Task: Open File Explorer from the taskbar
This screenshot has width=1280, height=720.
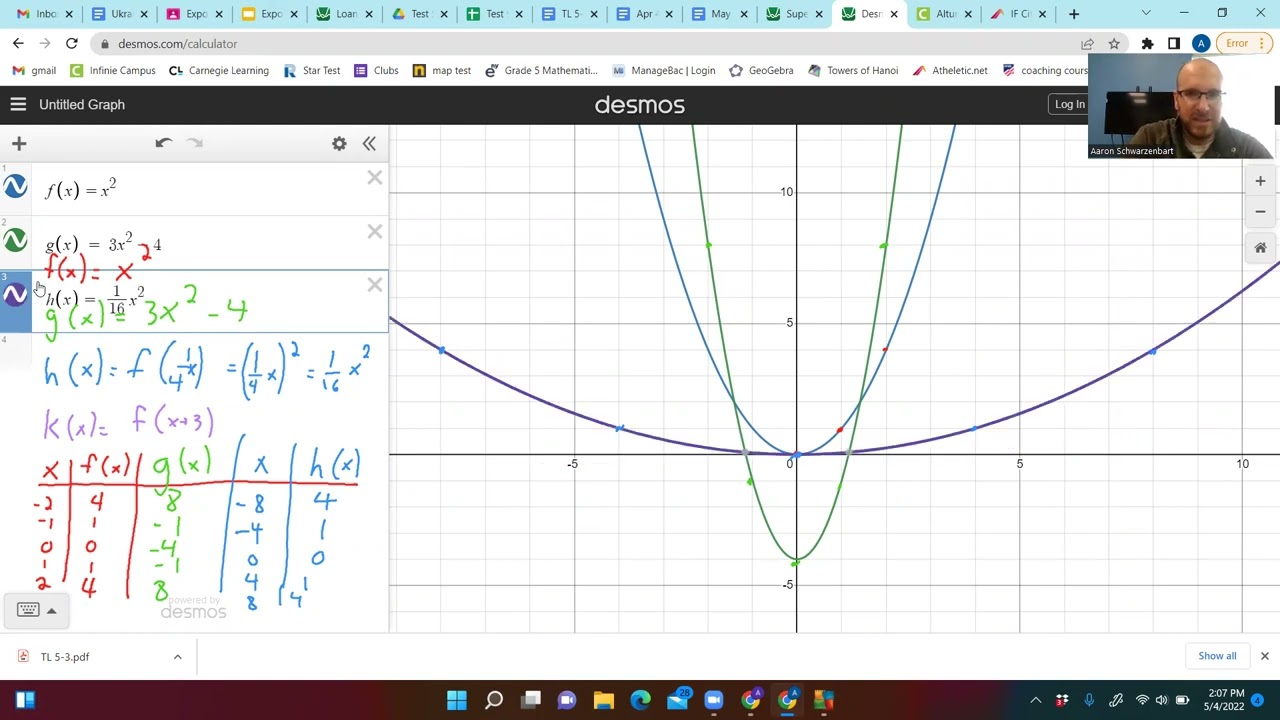Action: 603,700
